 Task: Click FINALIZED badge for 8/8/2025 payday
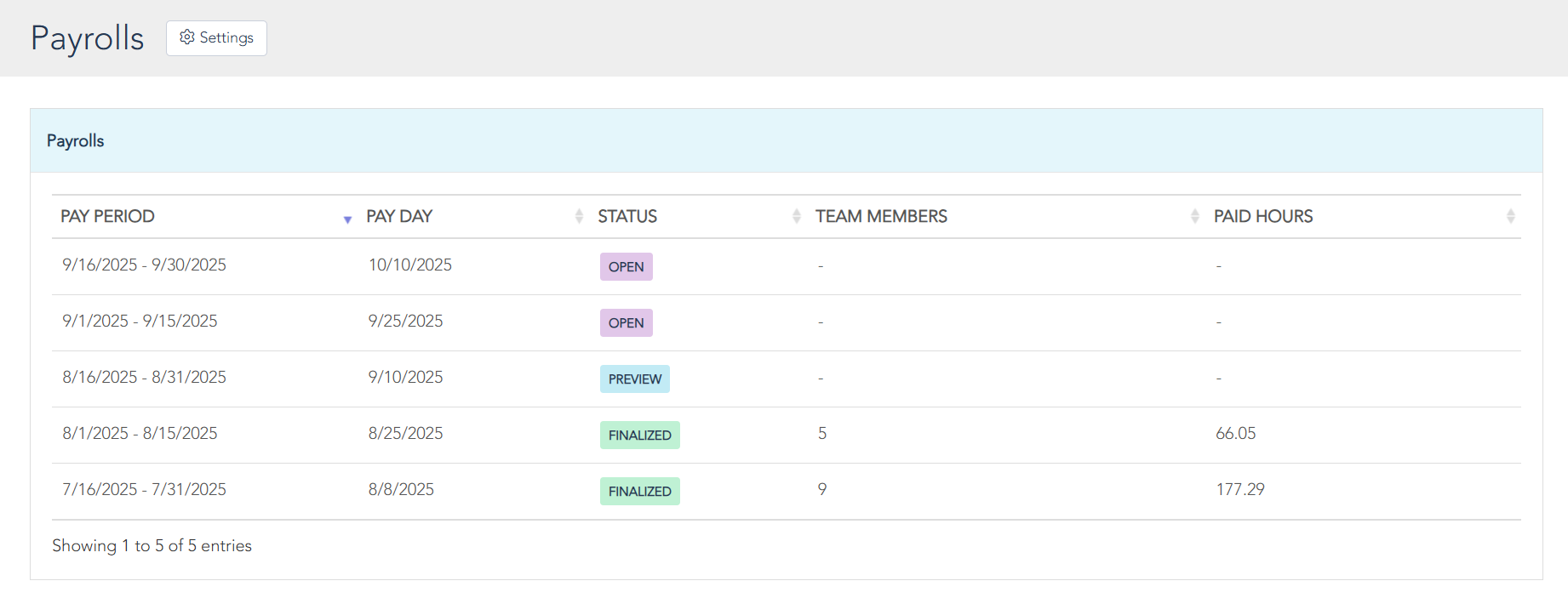tap(639, 492)
